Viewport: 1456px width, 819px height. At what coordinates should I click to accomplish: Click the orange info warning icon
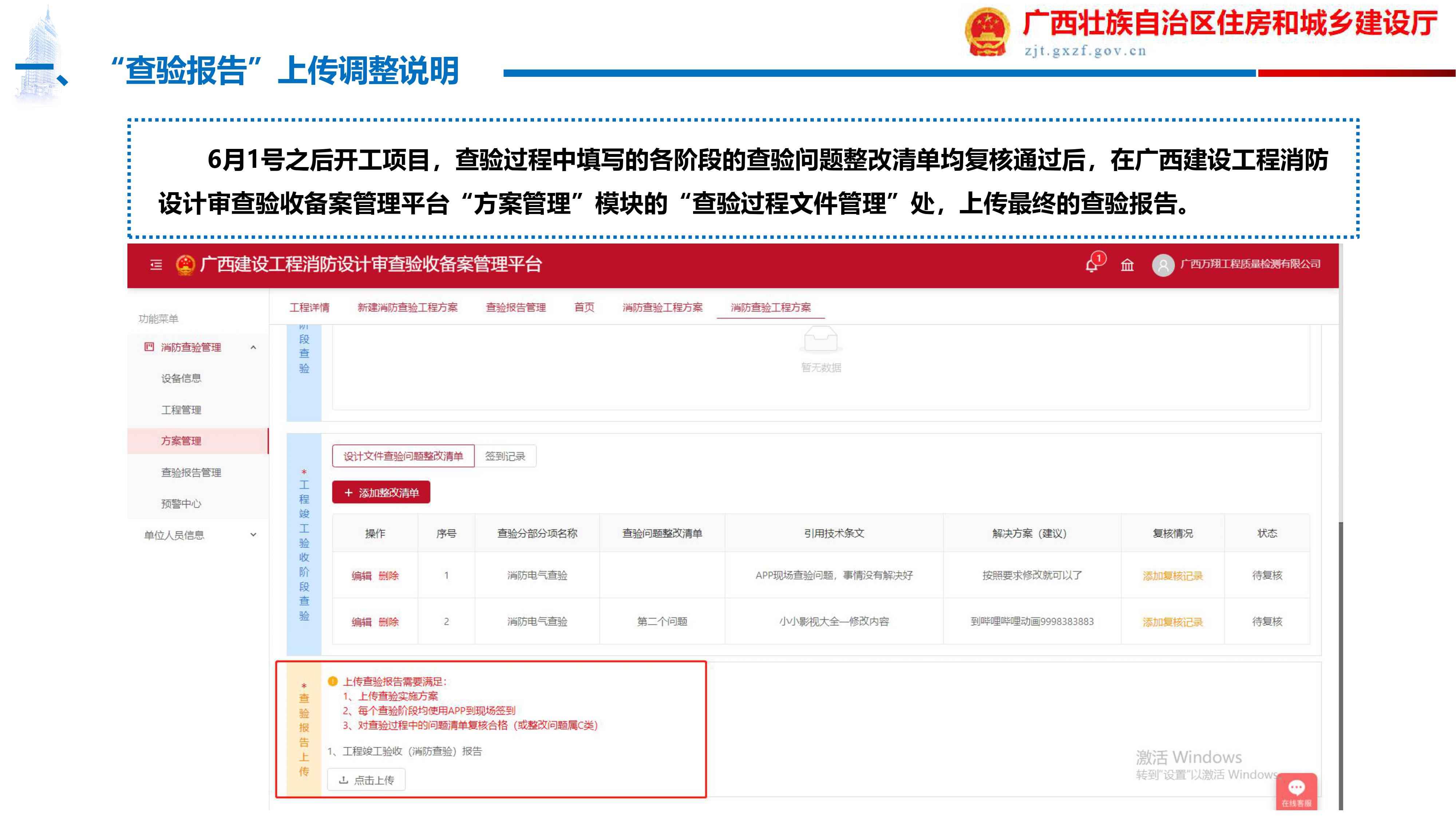333,681
